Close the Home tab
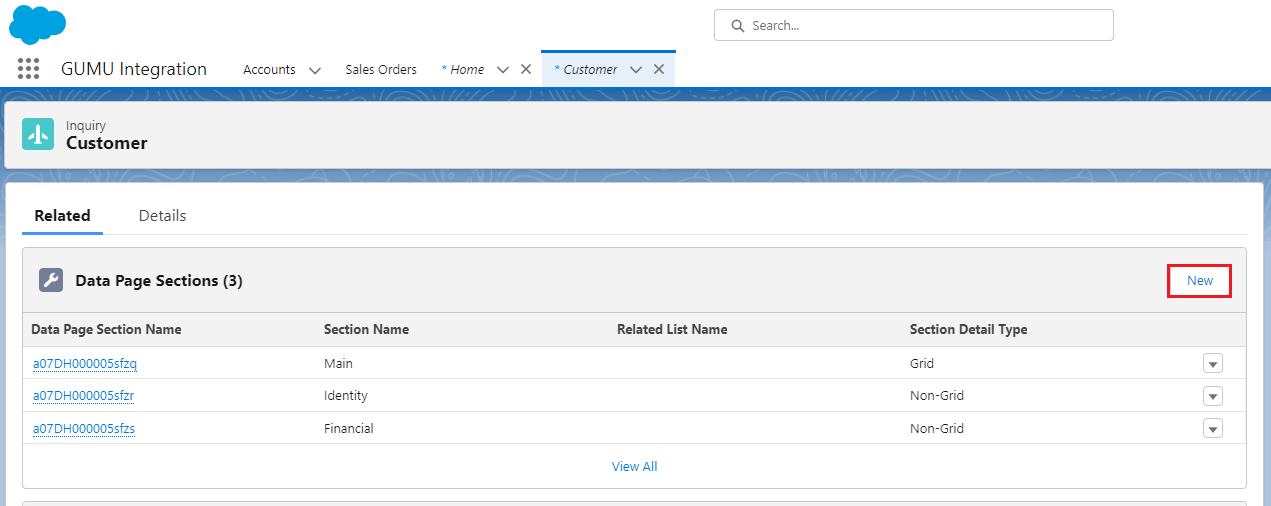 tap(526, 69)
